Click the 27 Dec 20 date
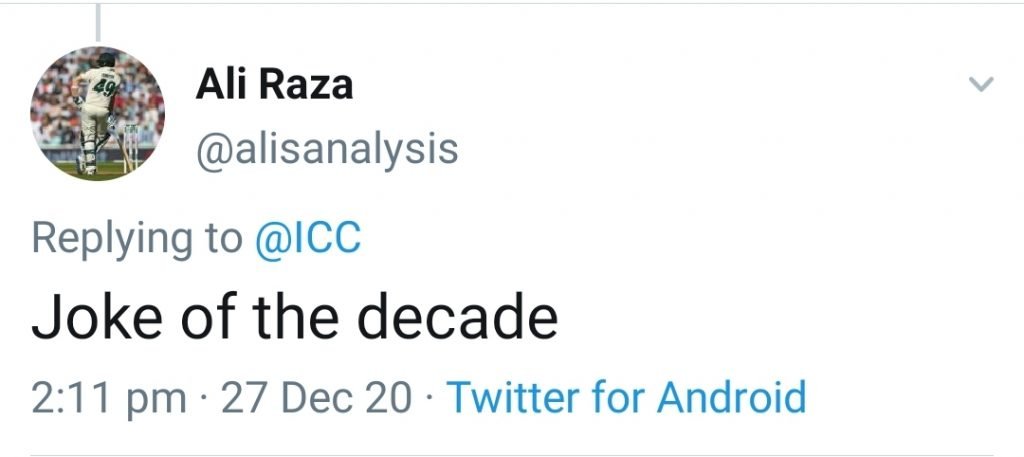The image size is (1024, 457). (315, 398)
